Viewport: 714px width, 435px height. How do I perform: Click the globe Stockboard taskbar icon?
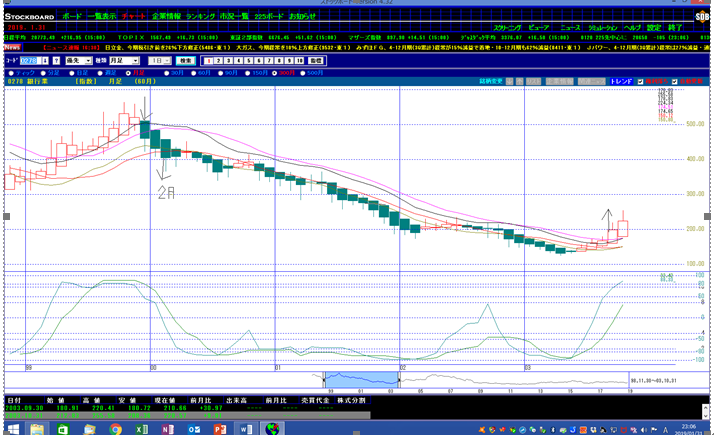(272, 429)
